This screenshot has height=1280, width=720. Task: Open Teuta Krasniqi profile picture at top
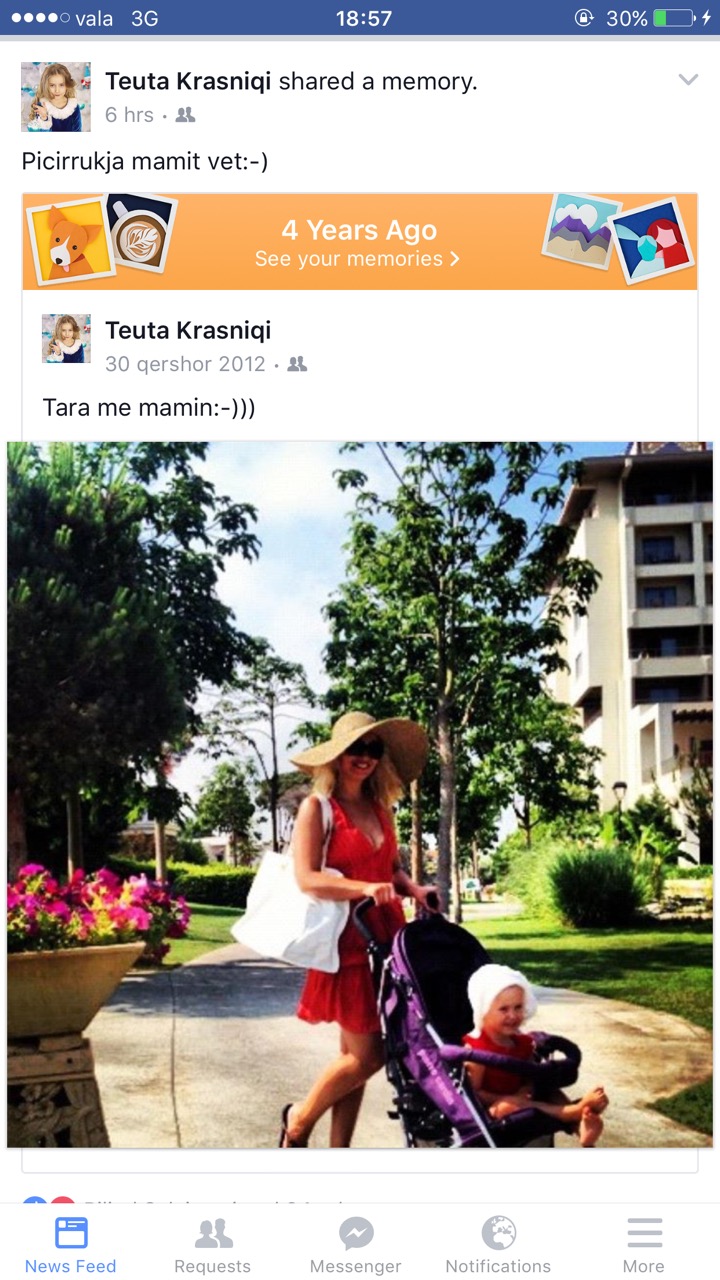point(56,97)
